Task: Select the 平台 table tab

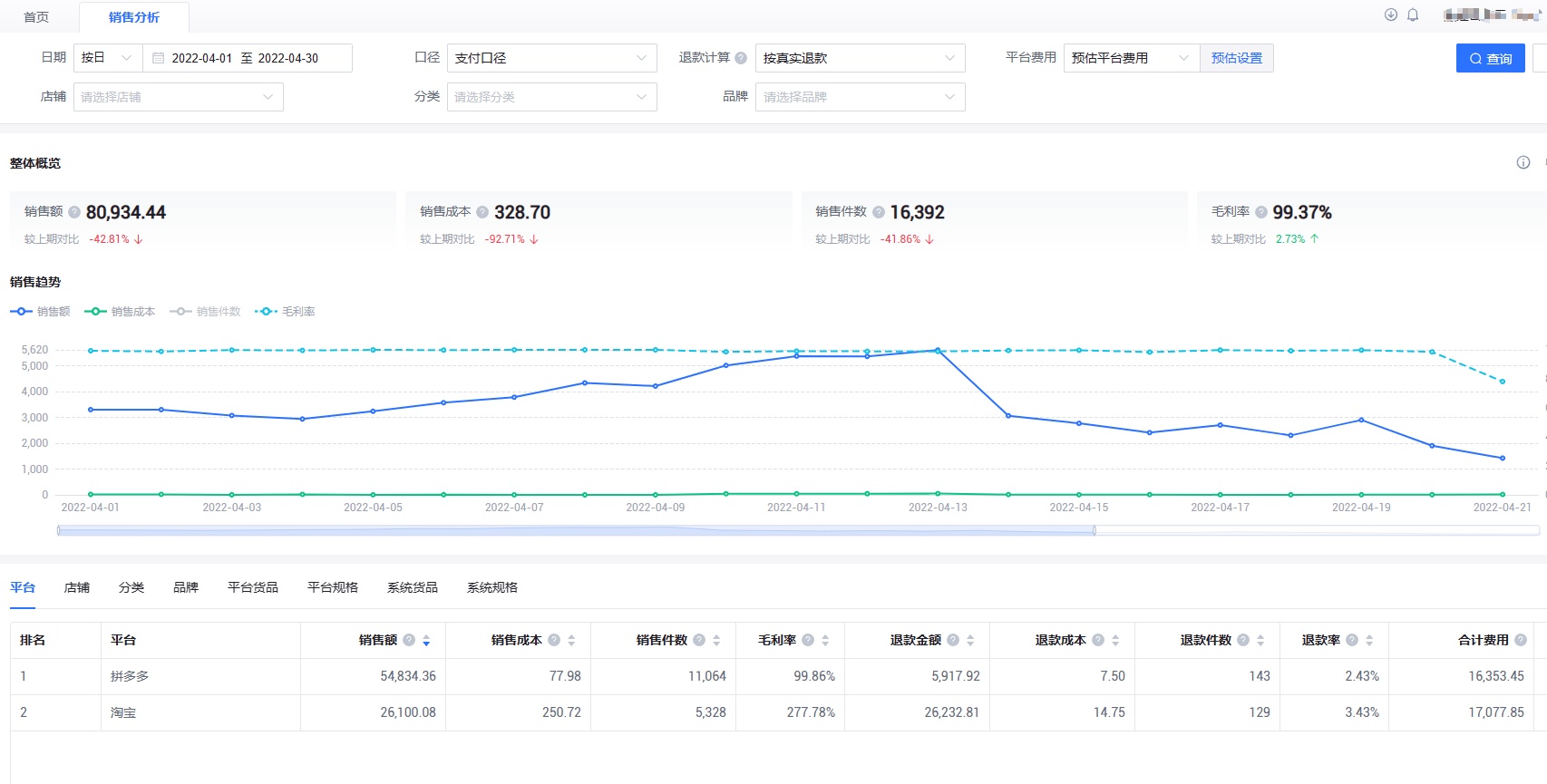Action: tap(23, 587)
